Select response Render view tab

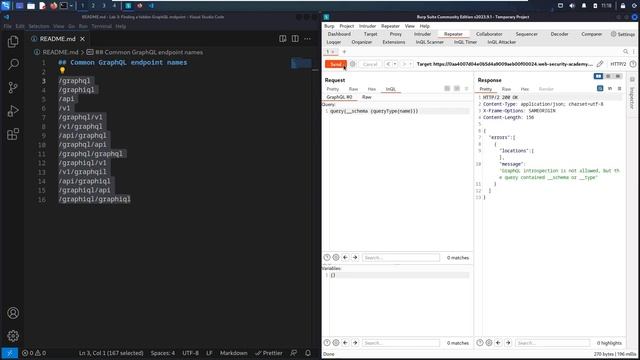point(546,89)
